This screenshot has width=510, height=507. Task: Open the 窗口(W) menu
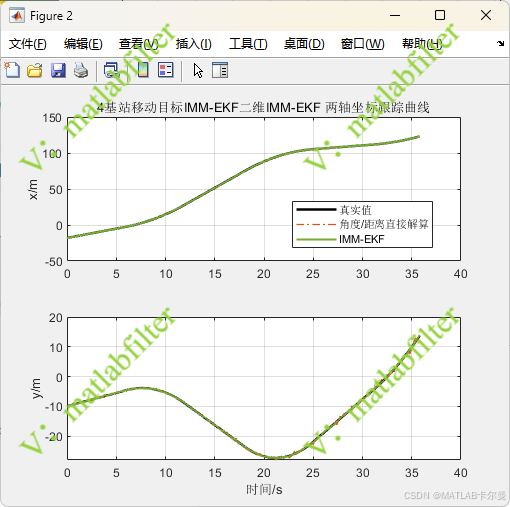pyautogui.click(x=362, y=44)
